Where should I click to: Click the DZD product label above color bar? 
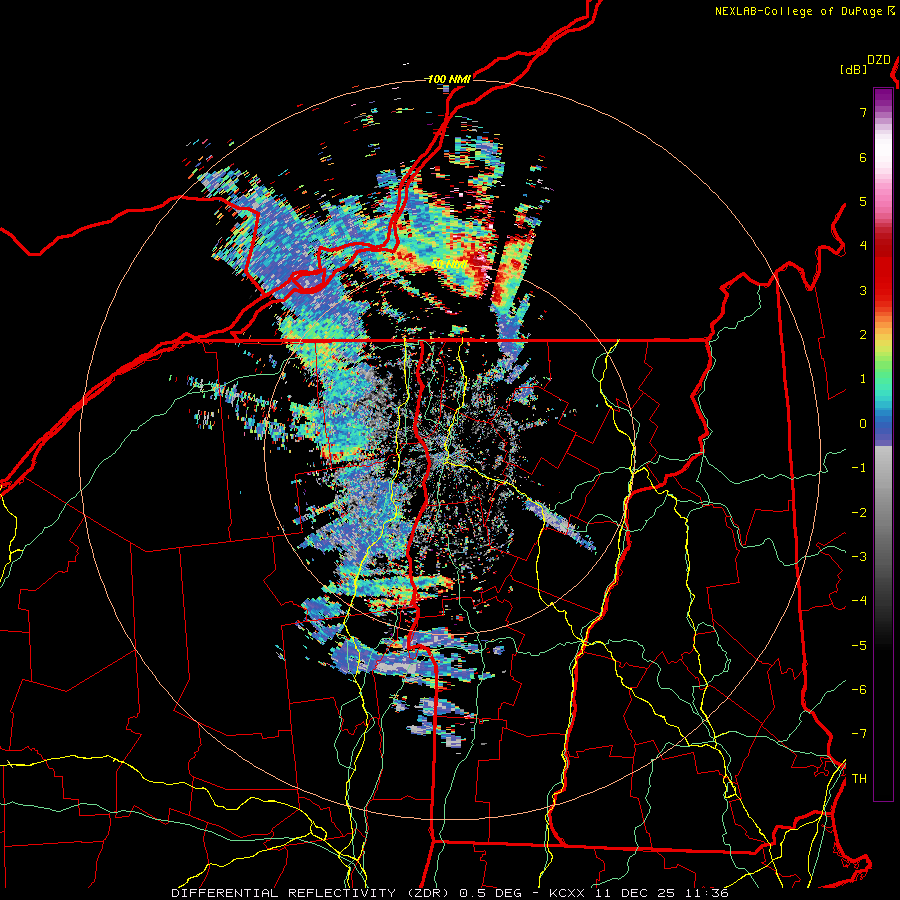pyautogui.click(x=879, y=60)
